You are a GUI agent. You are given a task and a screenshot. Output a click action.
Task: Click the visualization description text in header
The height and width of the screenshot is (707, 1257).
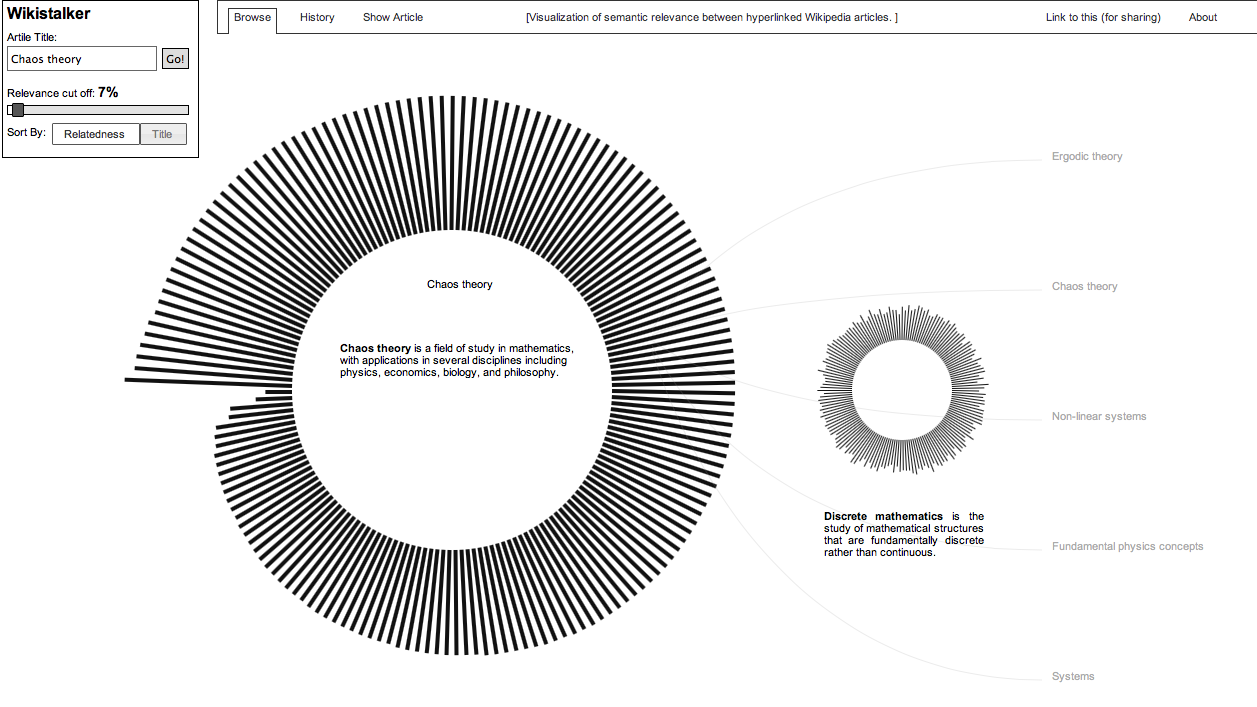click(712, 18)
